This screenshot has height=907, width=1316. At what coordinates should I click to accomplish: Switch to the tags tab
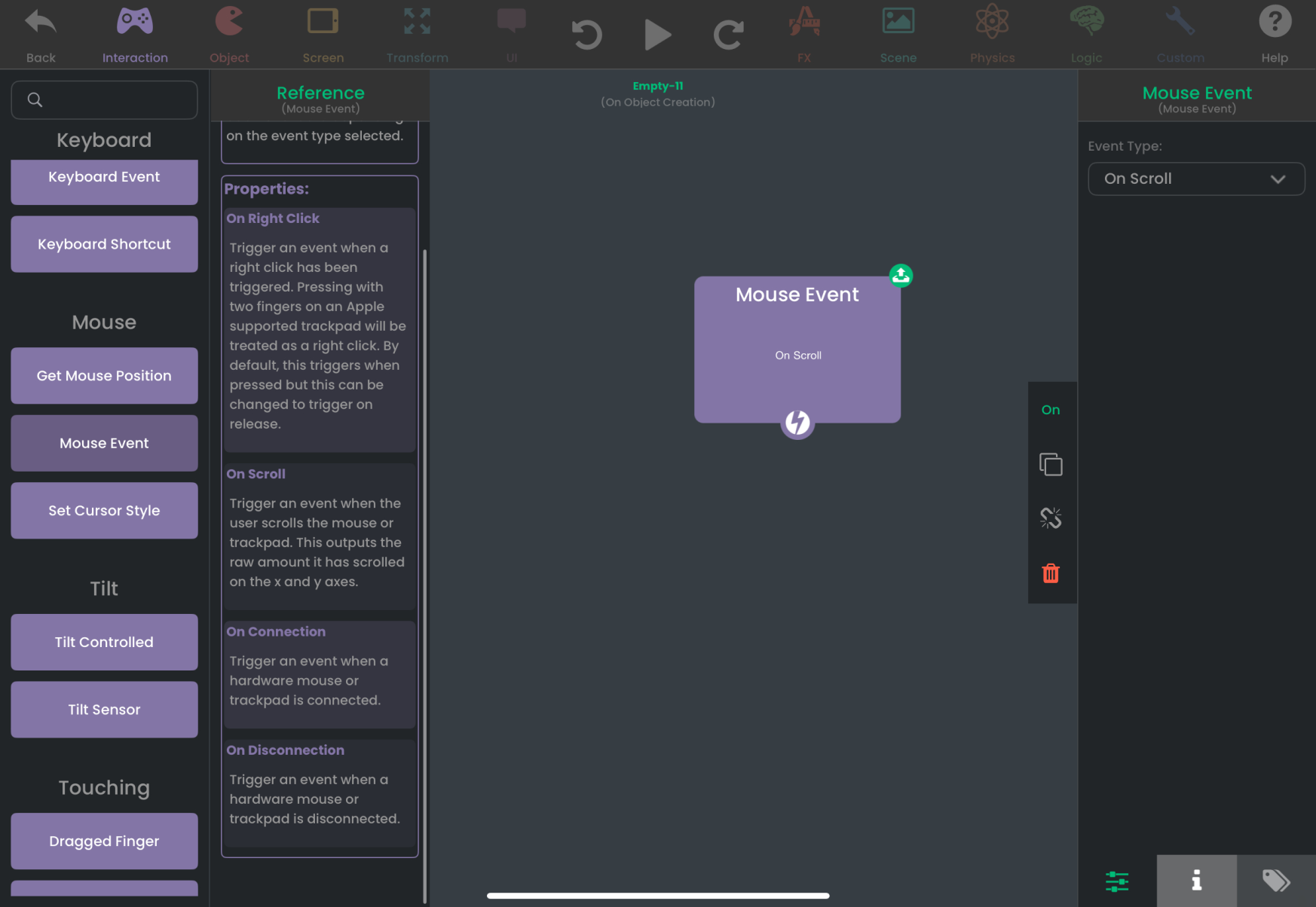pyautogui.click(x=1275, y=881)
